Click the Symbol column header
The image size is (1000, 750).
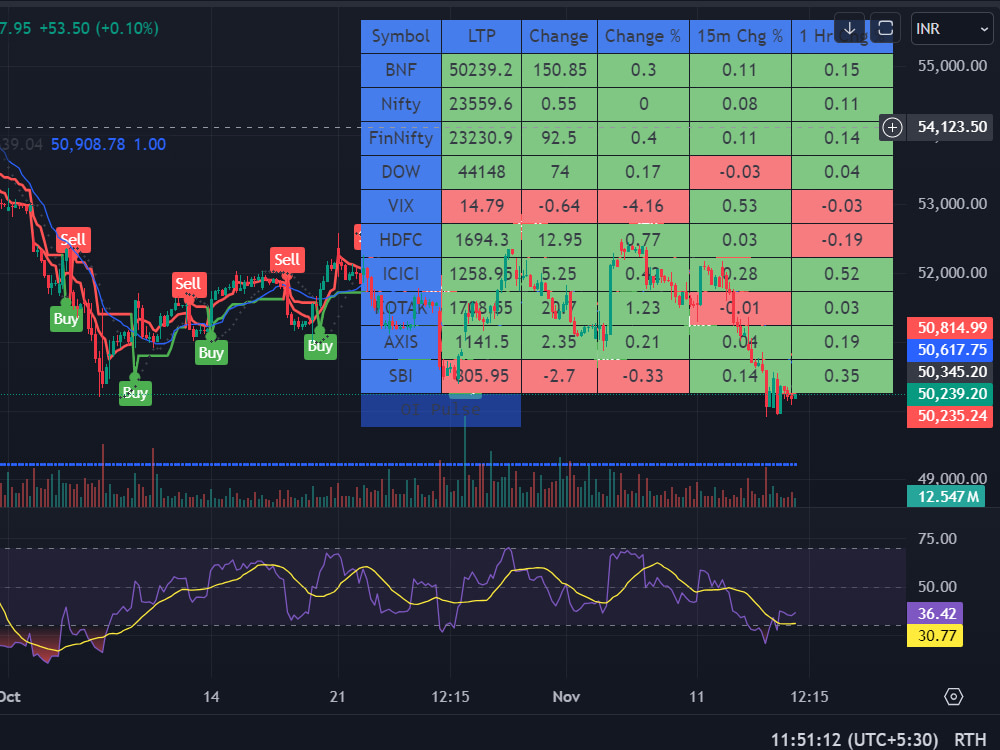coord(401,36)
